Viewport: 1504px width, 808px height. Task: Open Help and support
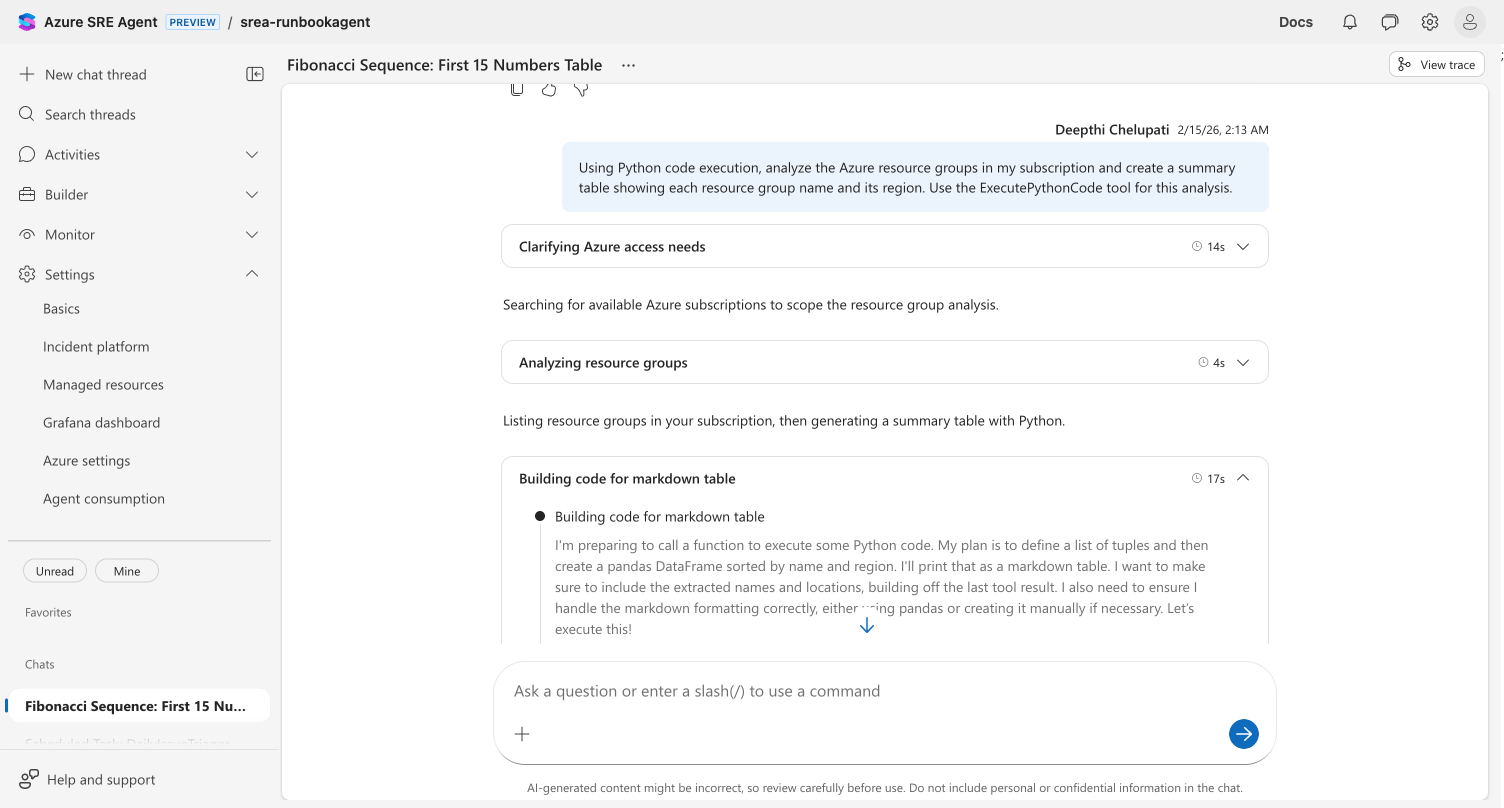point(101,779)
